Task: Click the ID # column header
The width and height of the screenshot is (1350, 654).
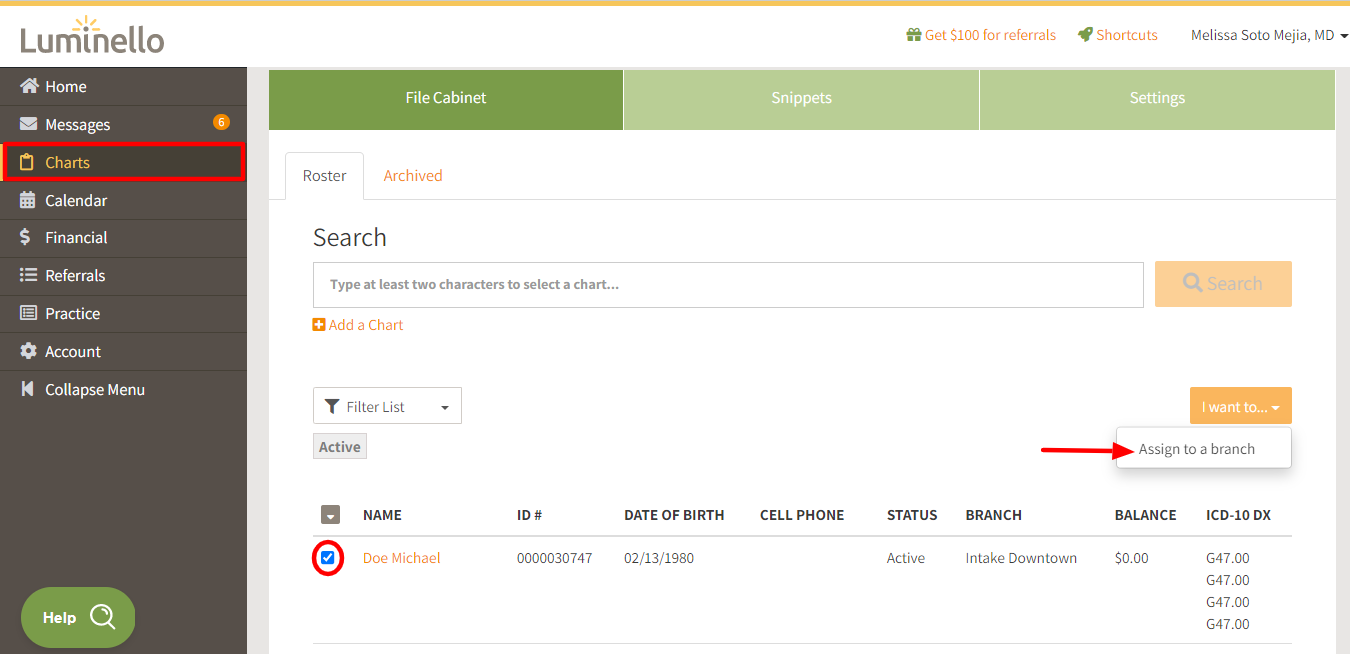Action: pyautogui.click(x=529, y=516)
